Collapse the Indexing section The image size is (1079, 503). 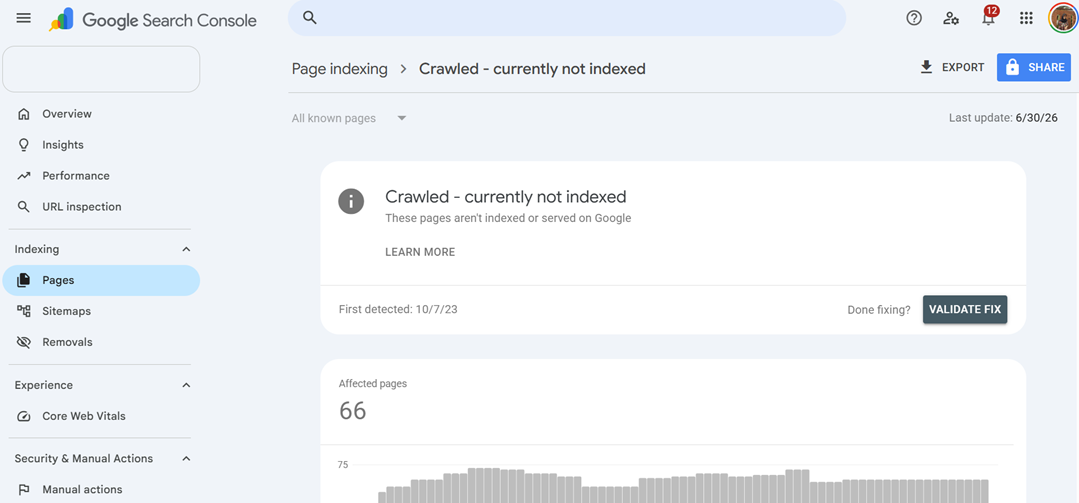[x=186, y=249]
